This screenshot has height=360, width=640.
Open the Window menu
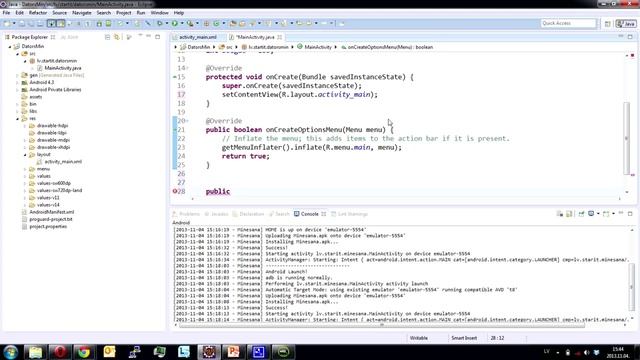point(159,13)
